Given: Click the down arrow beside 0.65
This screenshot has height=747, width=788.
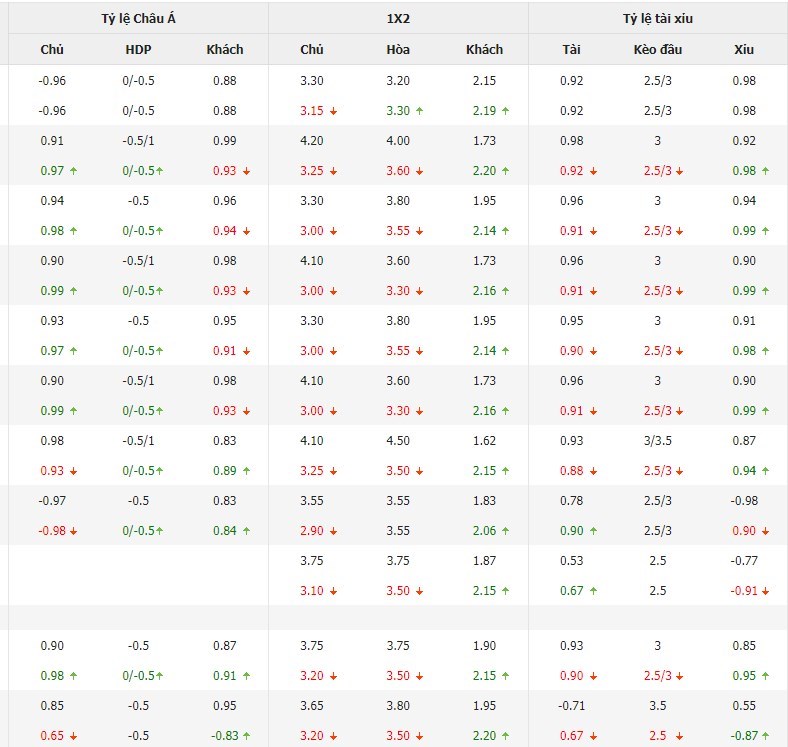Looking at the screenshot, I should click(x=73, y=737).
